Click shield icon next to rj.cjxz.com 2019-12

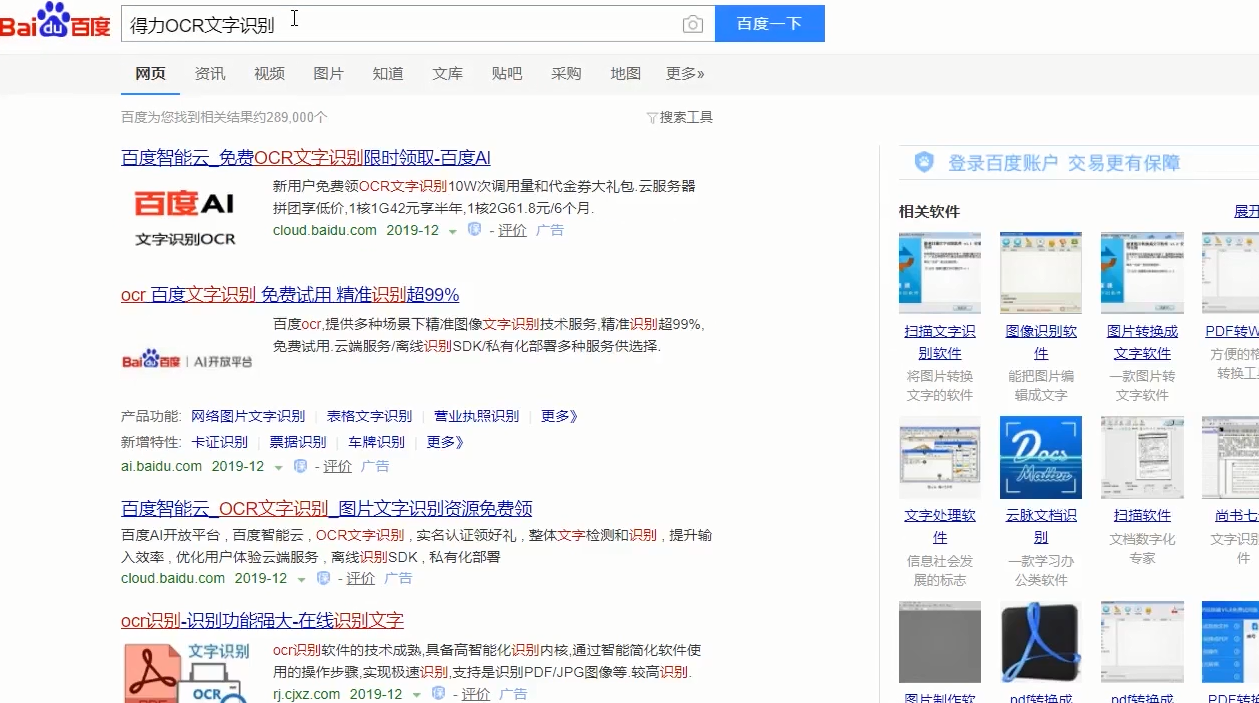[438, 694]
